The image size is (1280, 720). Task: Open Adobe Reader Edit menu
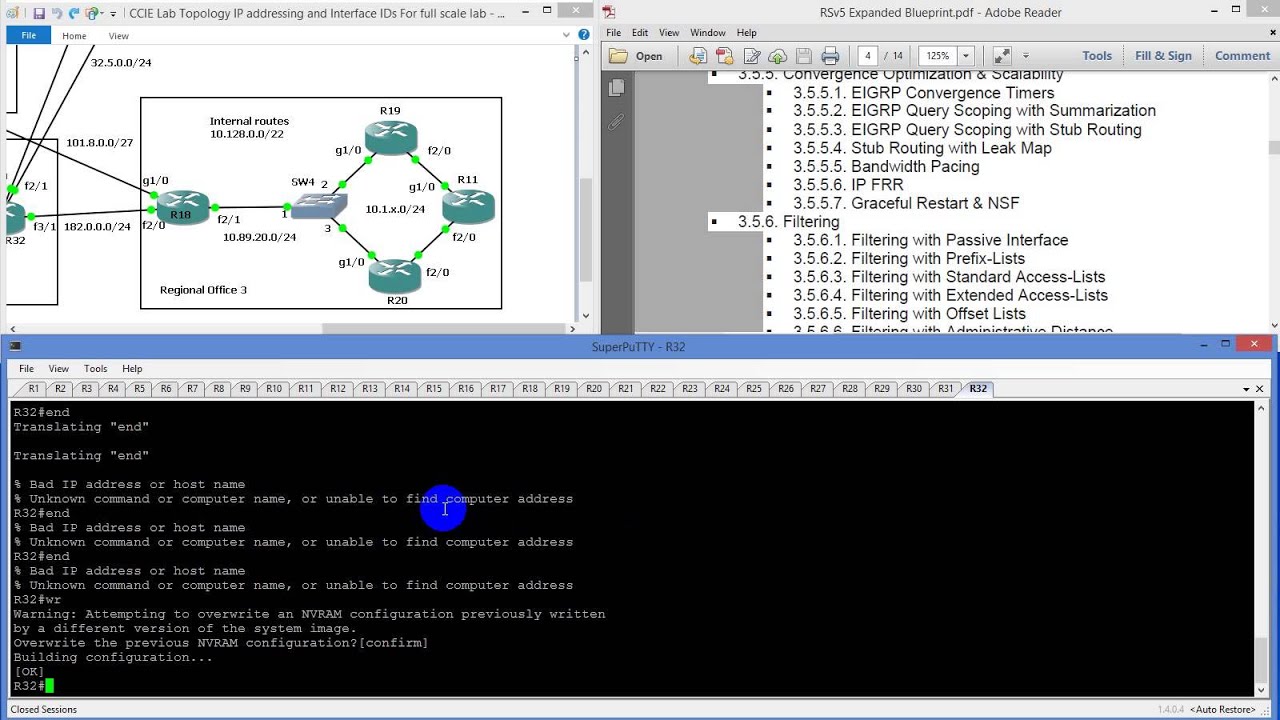pos(640,33)
